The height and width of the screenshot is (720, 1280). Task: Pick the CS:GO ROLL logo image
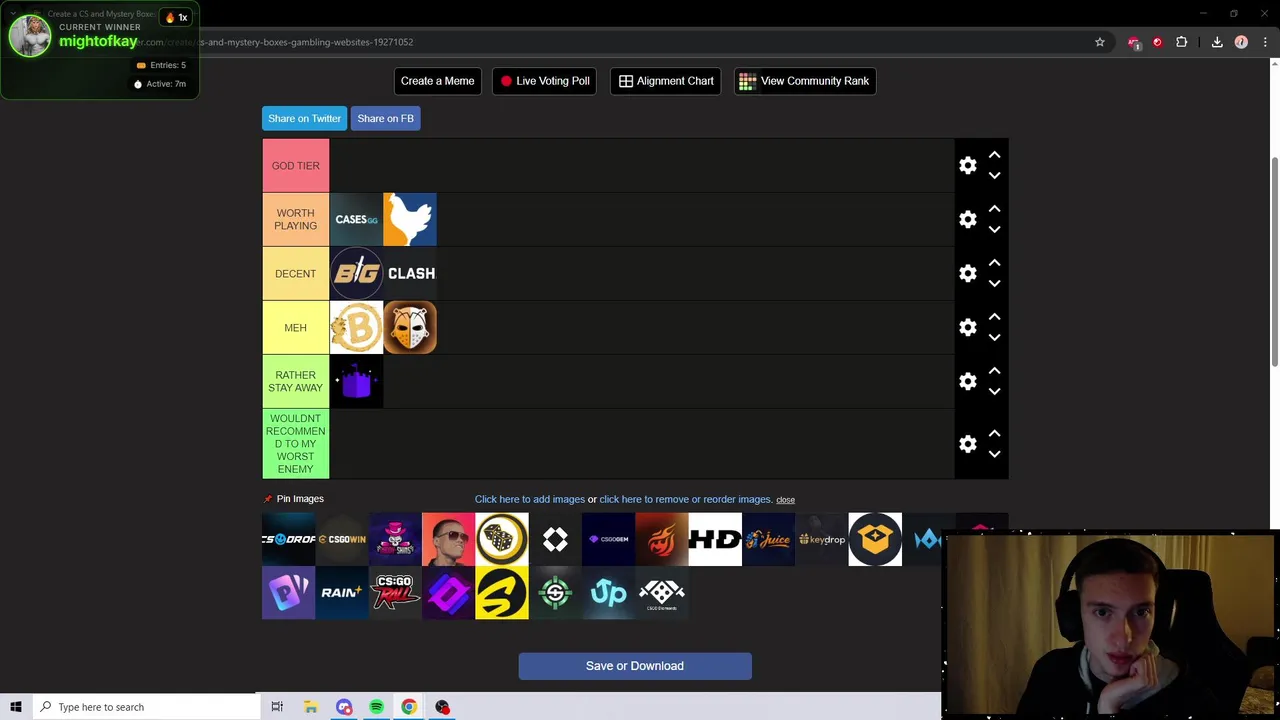pyautogui.click(x=395, y=593)
